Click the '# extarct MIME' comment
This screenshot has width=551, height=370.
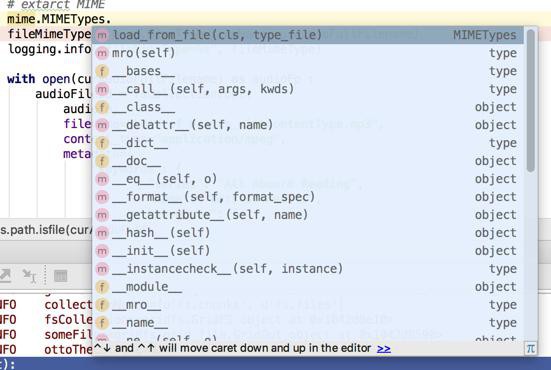tap(56, 5)
